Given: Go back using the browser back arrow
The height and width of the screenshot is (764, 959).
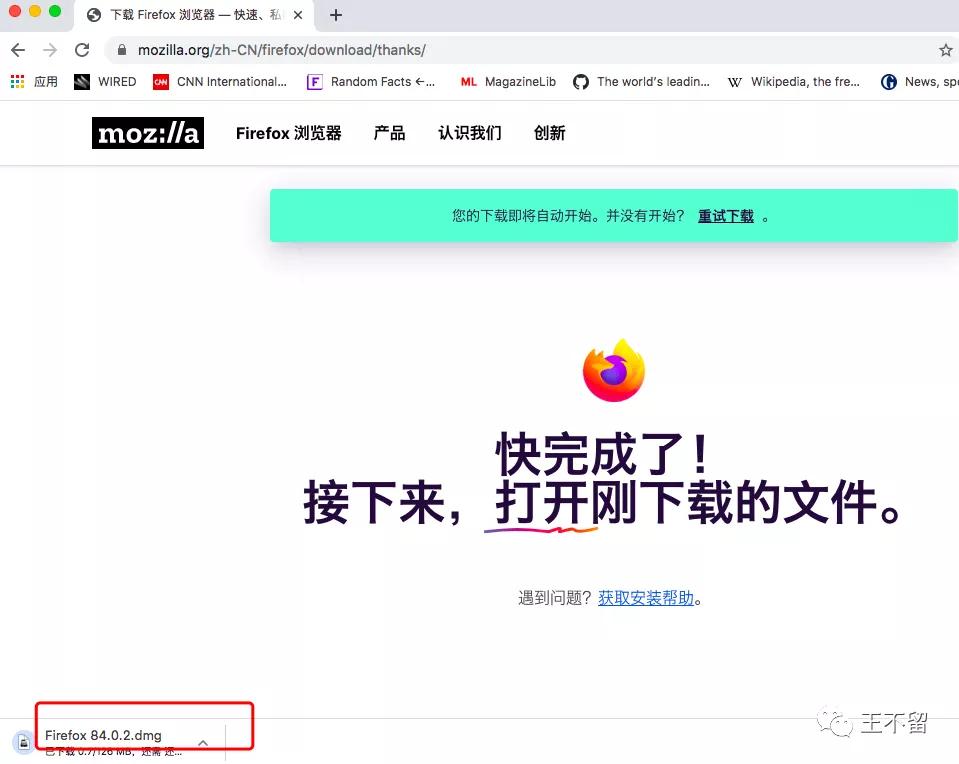Looking at the screenshot, I should tap(18, 50).
